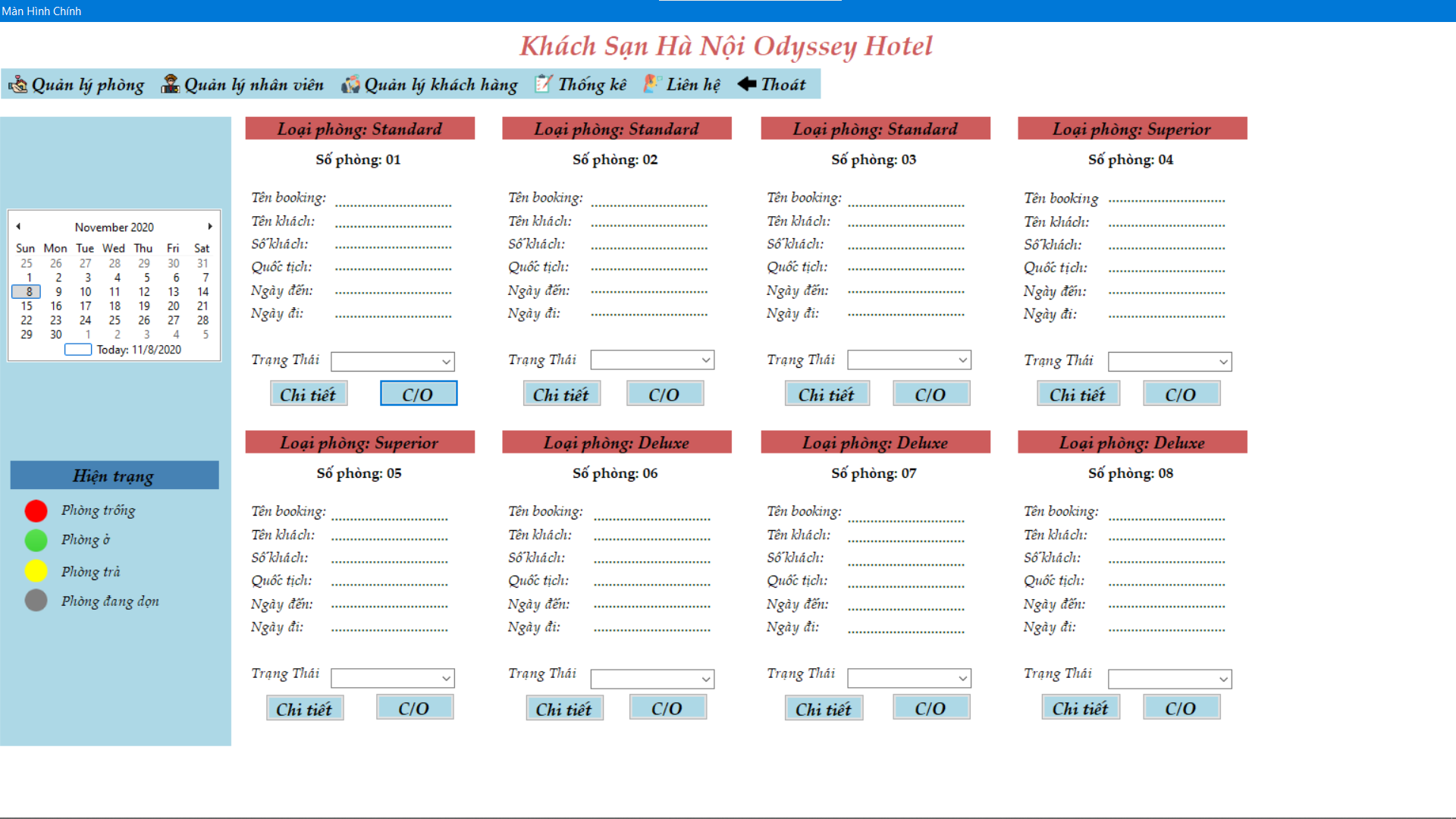This screenshot has width=1456, height=819.
Task: Click the Thoát menu label
Action: (x=783, y=84)
